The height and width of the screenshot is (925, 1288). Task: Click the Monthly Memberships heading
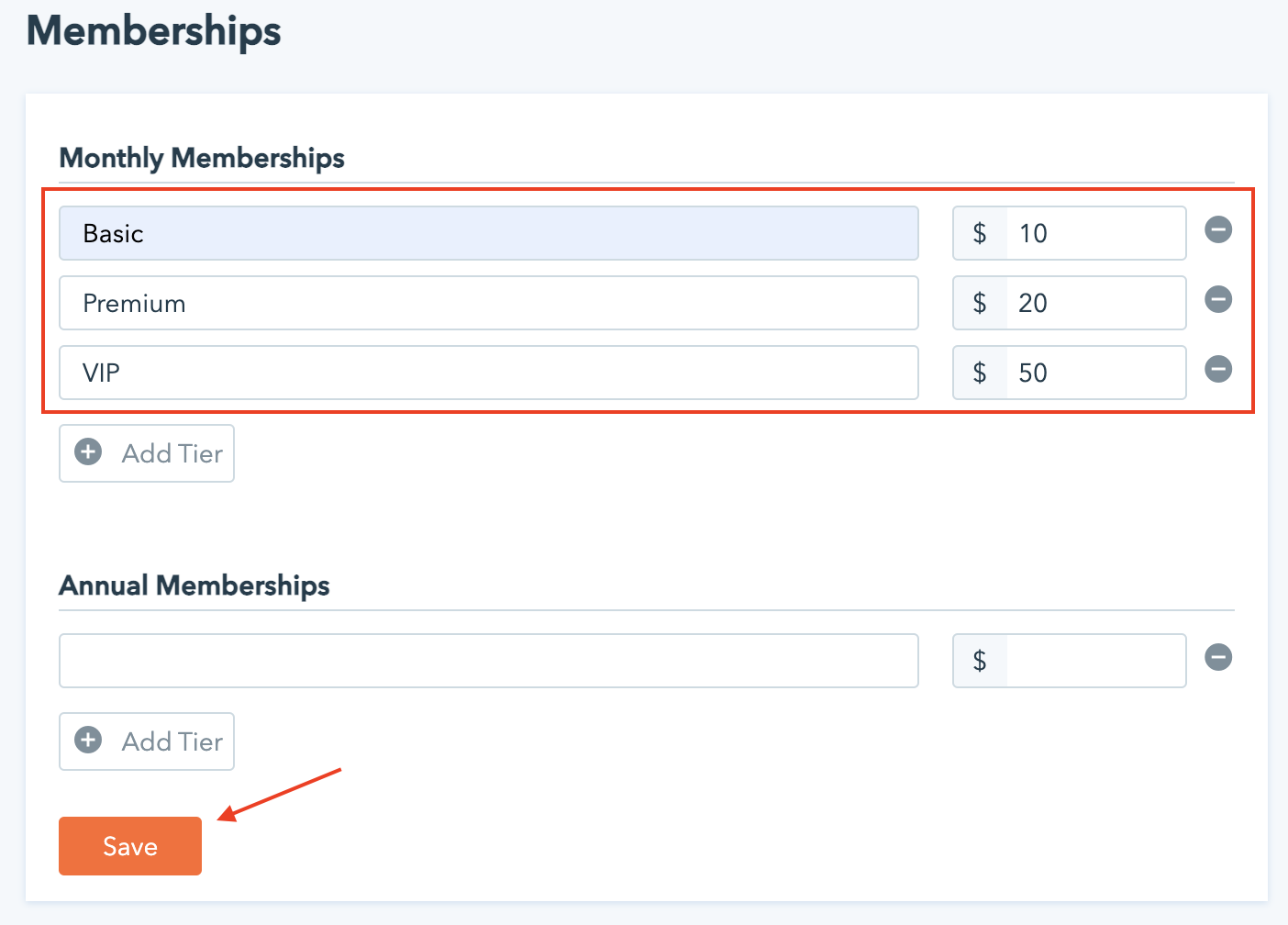tap(202, 158)
